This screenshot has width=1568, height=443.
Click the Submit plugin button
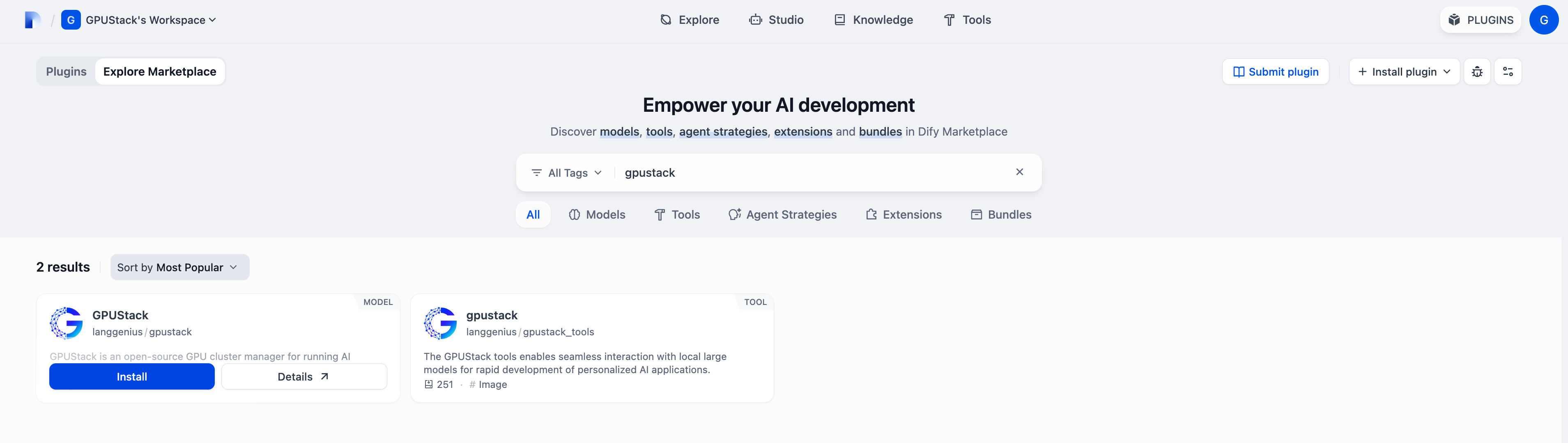tap(1275, 72)
